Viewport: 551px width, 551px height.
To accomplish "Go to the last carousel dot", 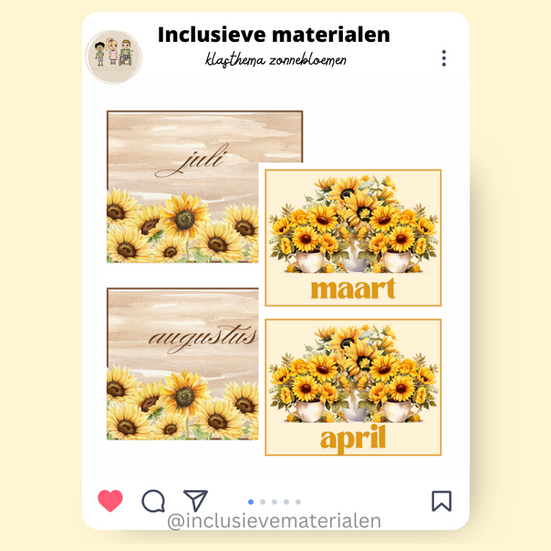I will tap(298, 502).
